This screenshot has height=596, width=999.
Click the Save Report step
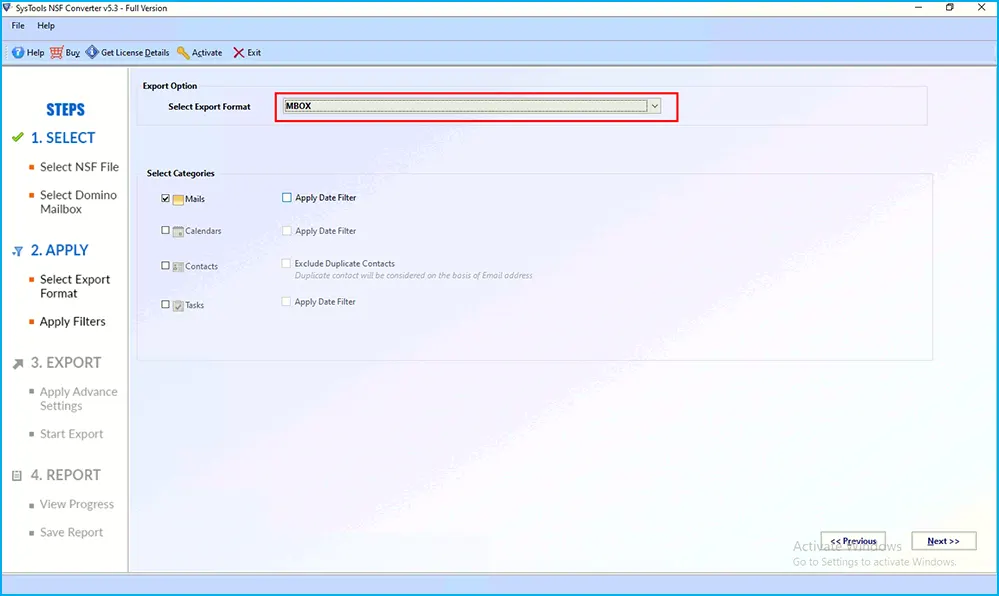pyautogui.click(x=71, y=532)
